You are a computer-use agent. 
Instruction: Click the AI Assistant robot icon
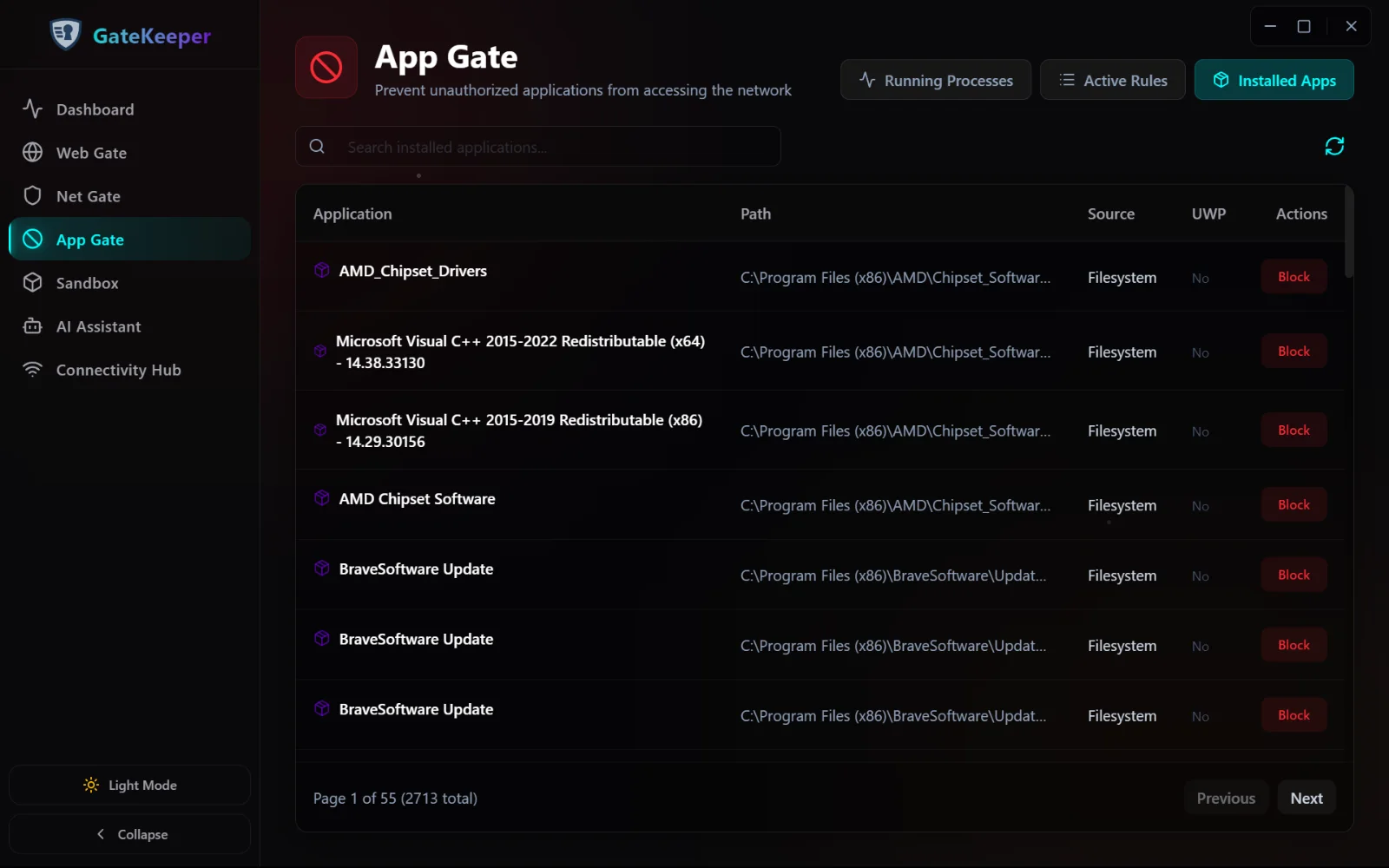(33, 325)
